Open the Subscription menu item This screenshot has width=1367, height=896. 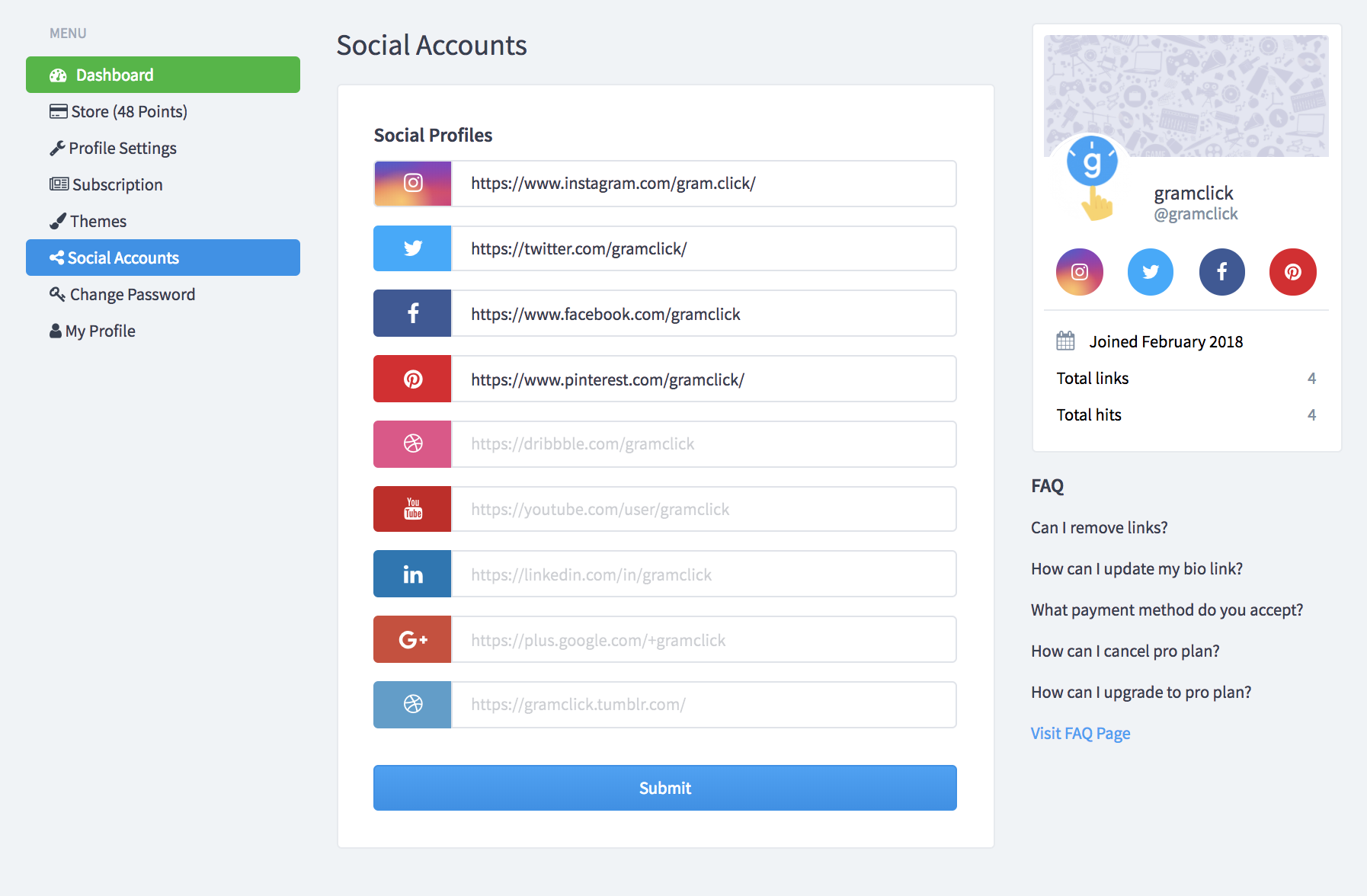(163, 184)
